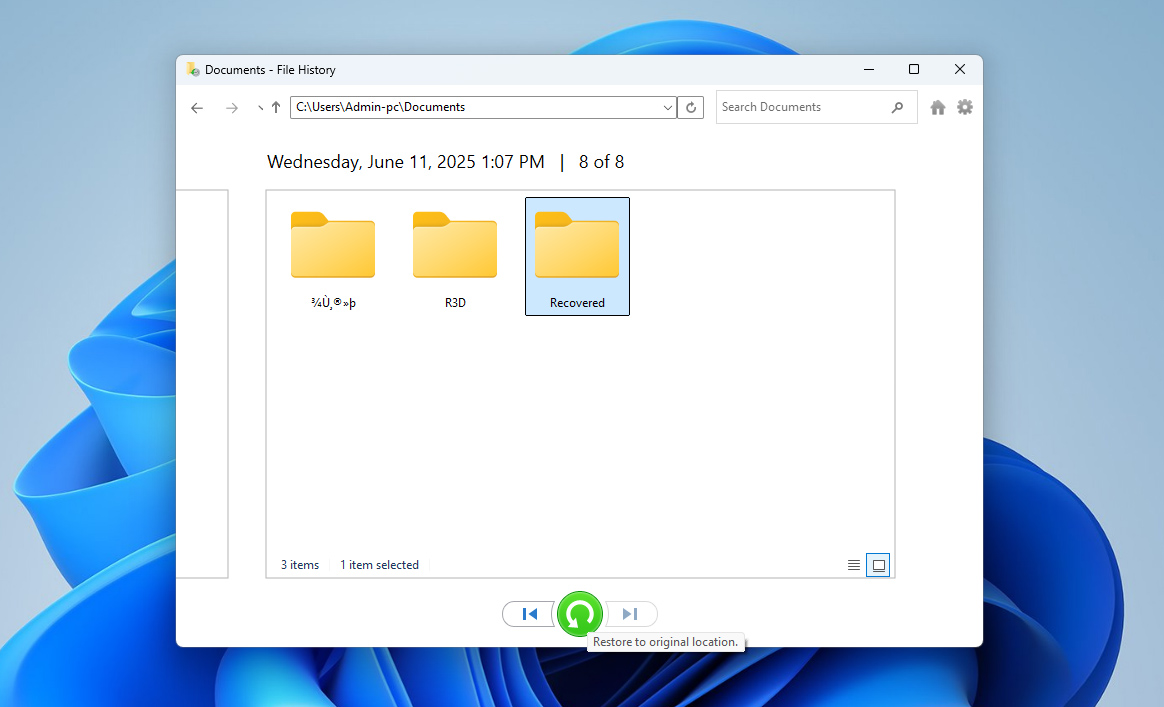
Task: Open the Recovered folder
Action: (577, 245)
